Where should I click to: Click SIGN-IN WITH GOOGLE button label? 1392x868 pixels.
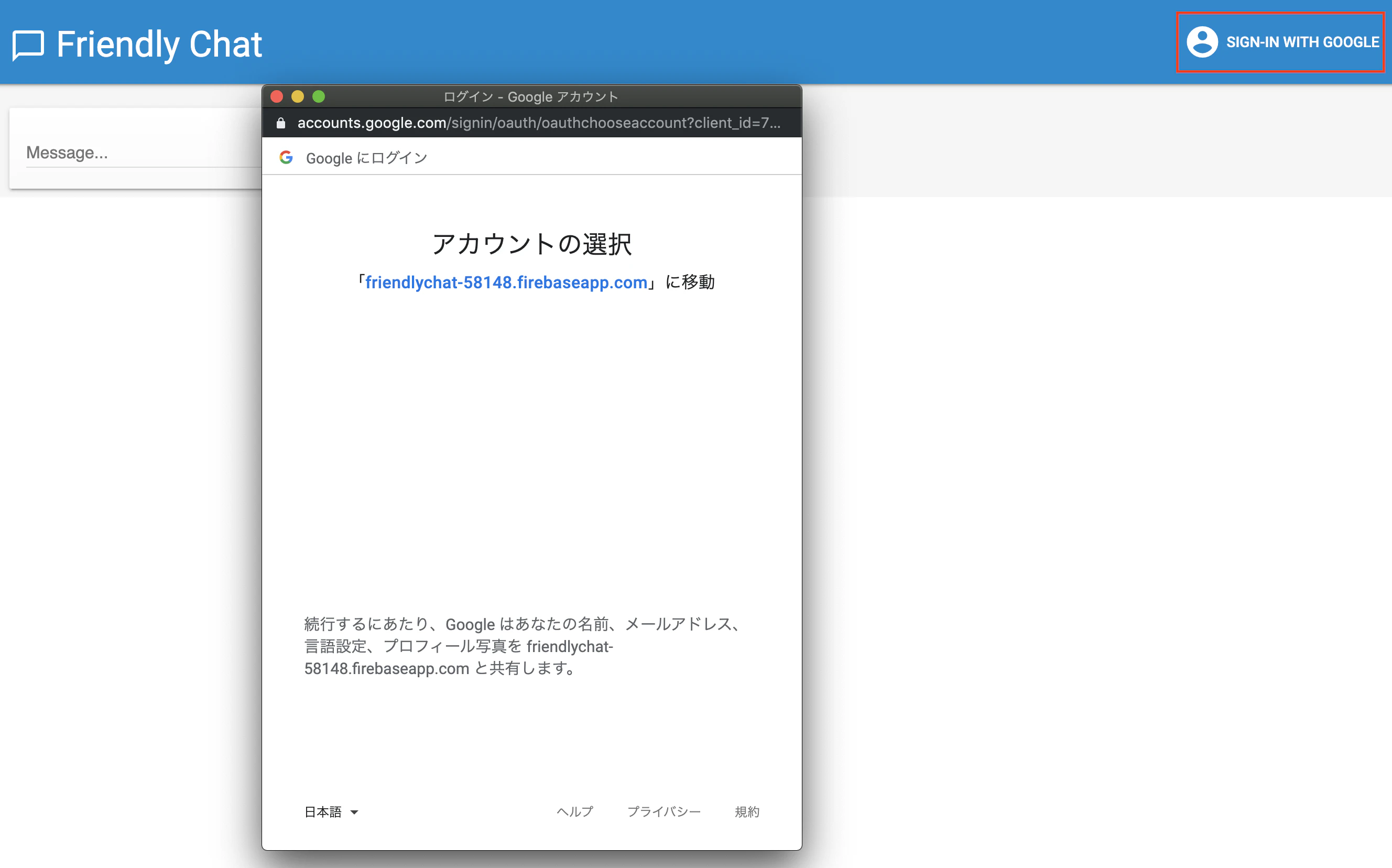tap(1302, 42)
